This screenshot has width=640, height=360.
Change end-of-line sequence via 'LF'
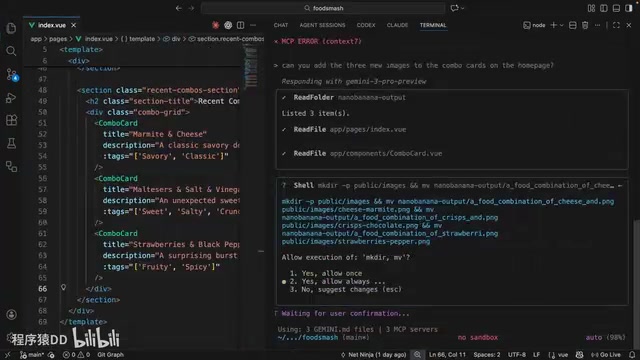536,355
